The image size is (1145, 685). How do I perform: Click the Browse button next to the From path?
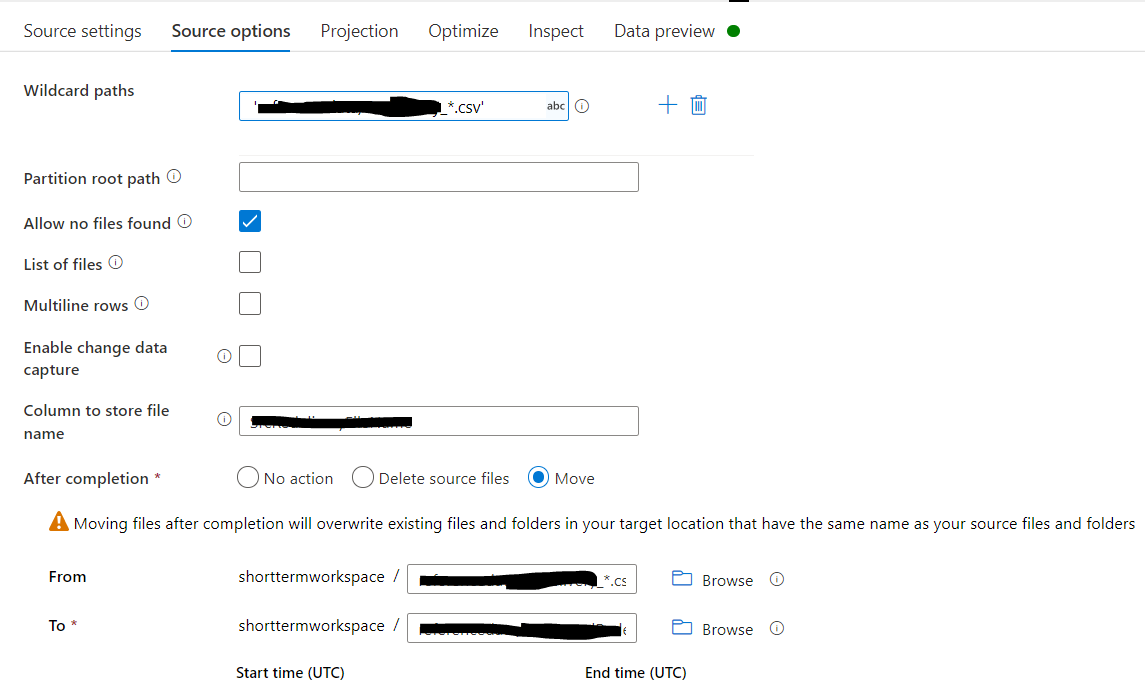[728, 578]
